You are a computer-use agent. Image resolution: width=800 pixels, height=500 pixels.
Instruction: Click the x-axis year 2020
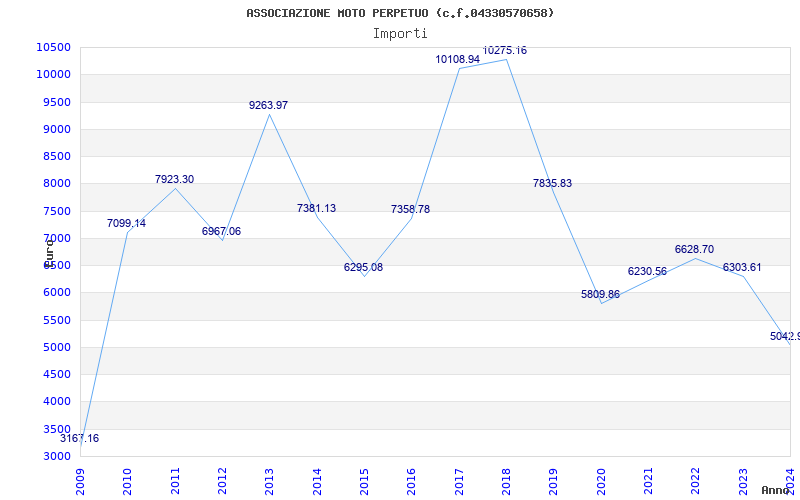(601, 481)
